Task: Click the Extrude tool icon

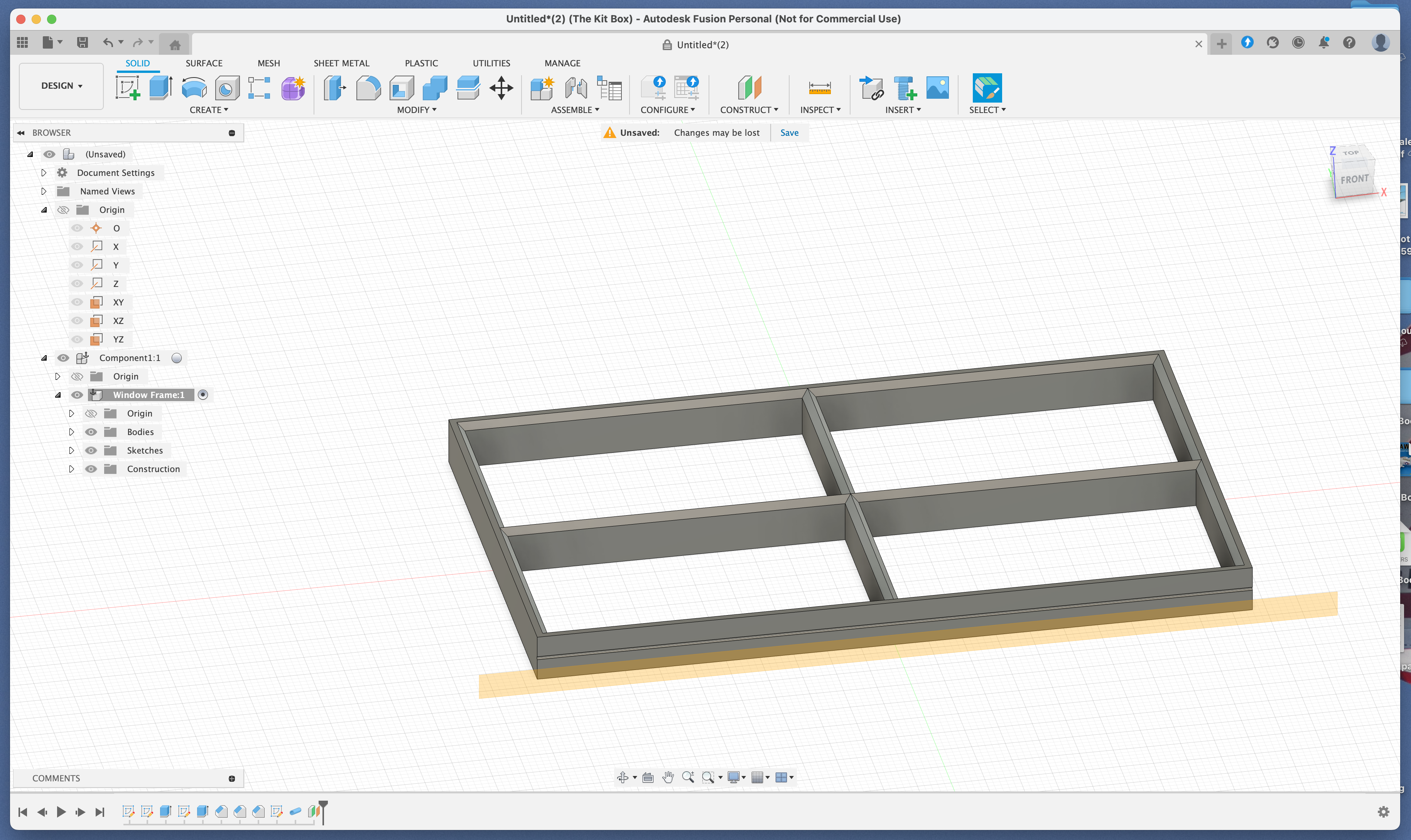Action: [x=161, y=88]
